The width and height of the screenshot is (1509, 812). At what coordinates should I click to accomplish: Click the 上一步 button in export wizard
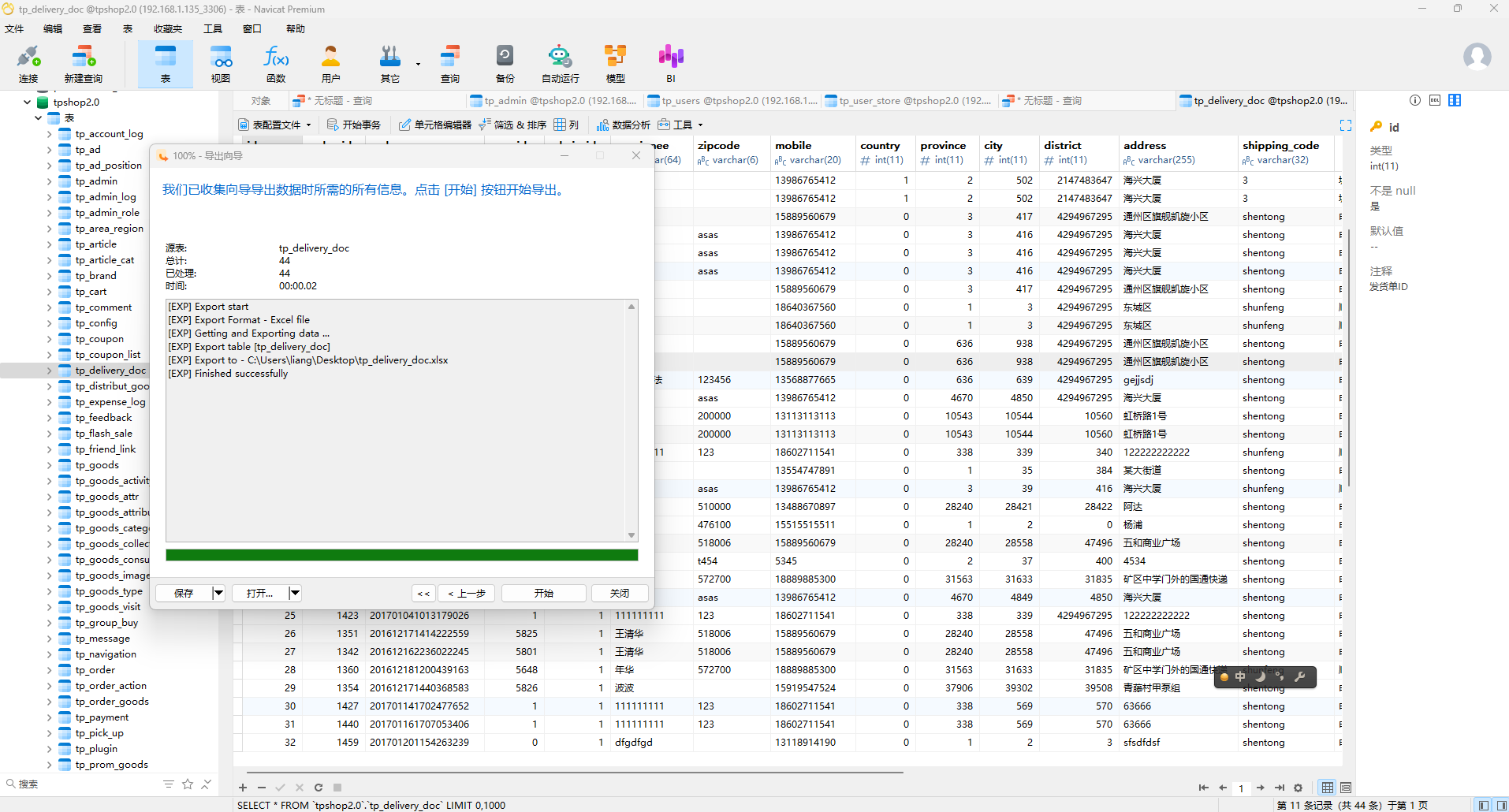[467, 593]
